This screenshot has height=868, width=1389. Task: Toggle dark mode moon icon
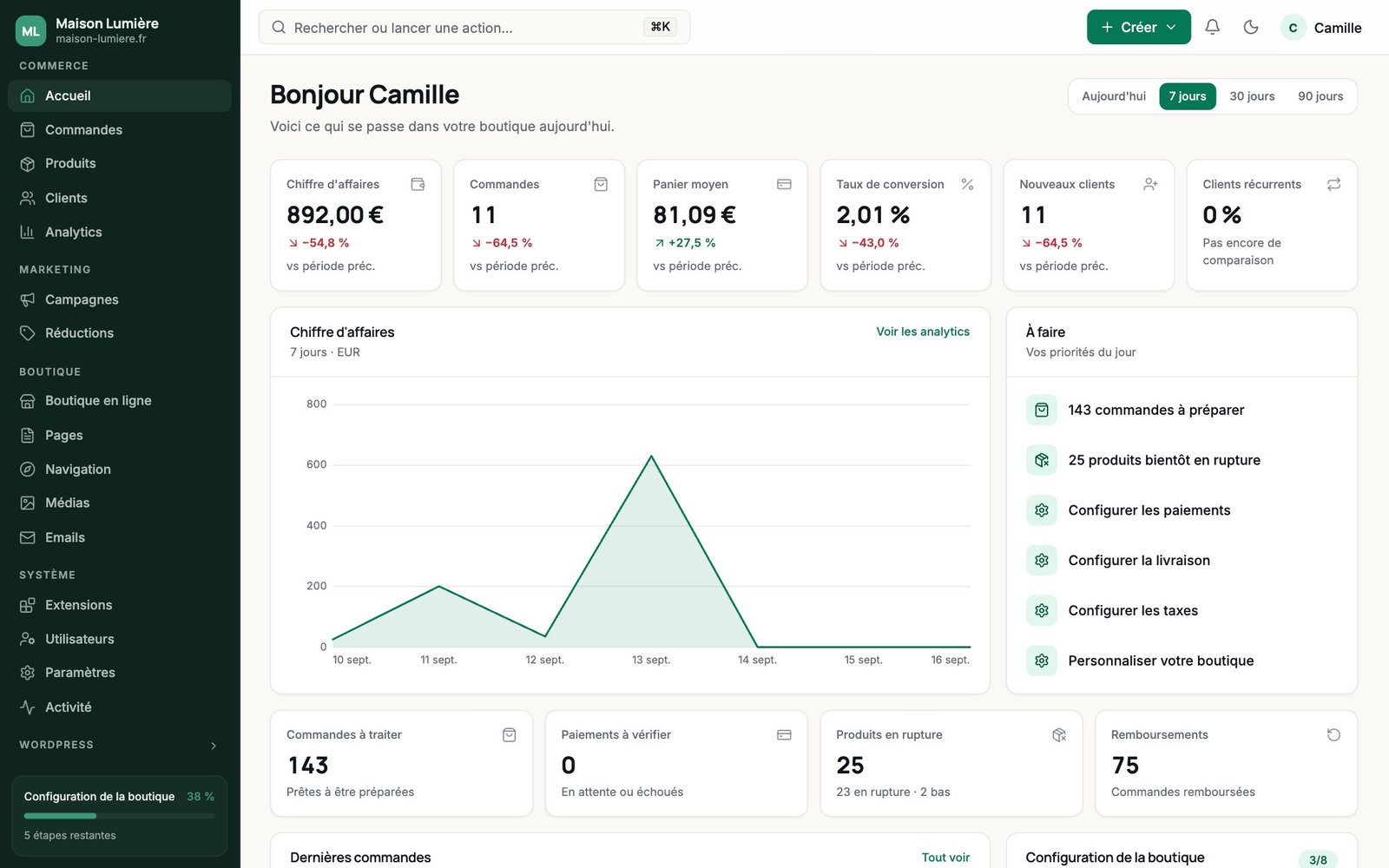point(1251,27)
